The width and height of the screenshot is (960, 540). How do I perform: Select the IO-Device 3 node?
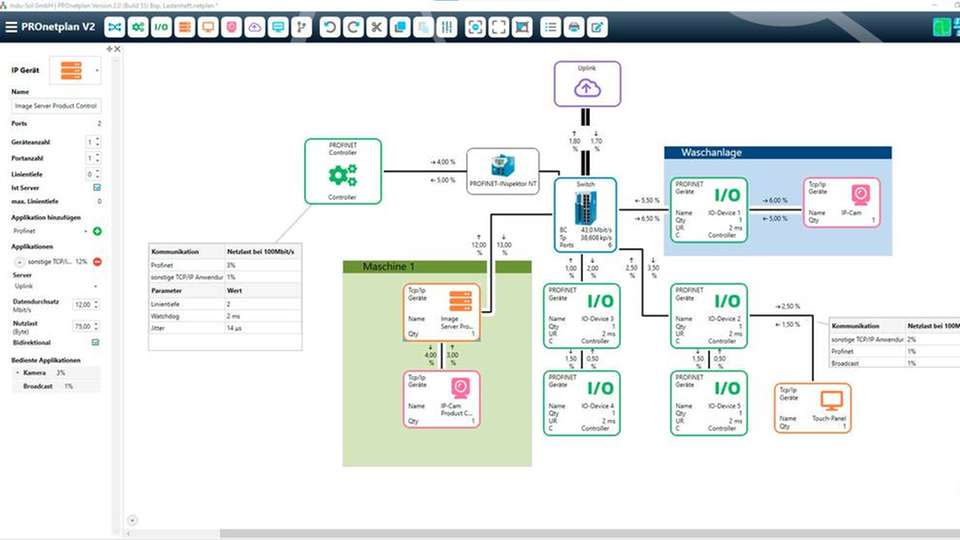tap(582, 316)
